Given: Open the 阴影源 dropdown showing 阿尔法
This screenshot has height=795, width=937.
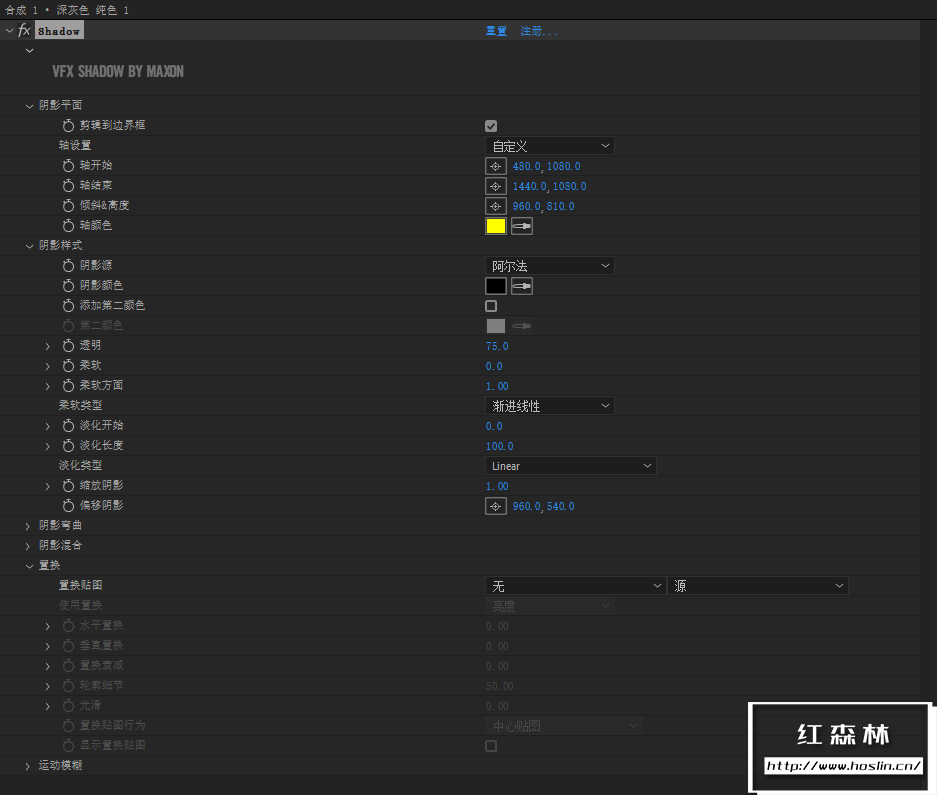Looking at the screenshot, I should pyautogui.click(x=549, y=265).
